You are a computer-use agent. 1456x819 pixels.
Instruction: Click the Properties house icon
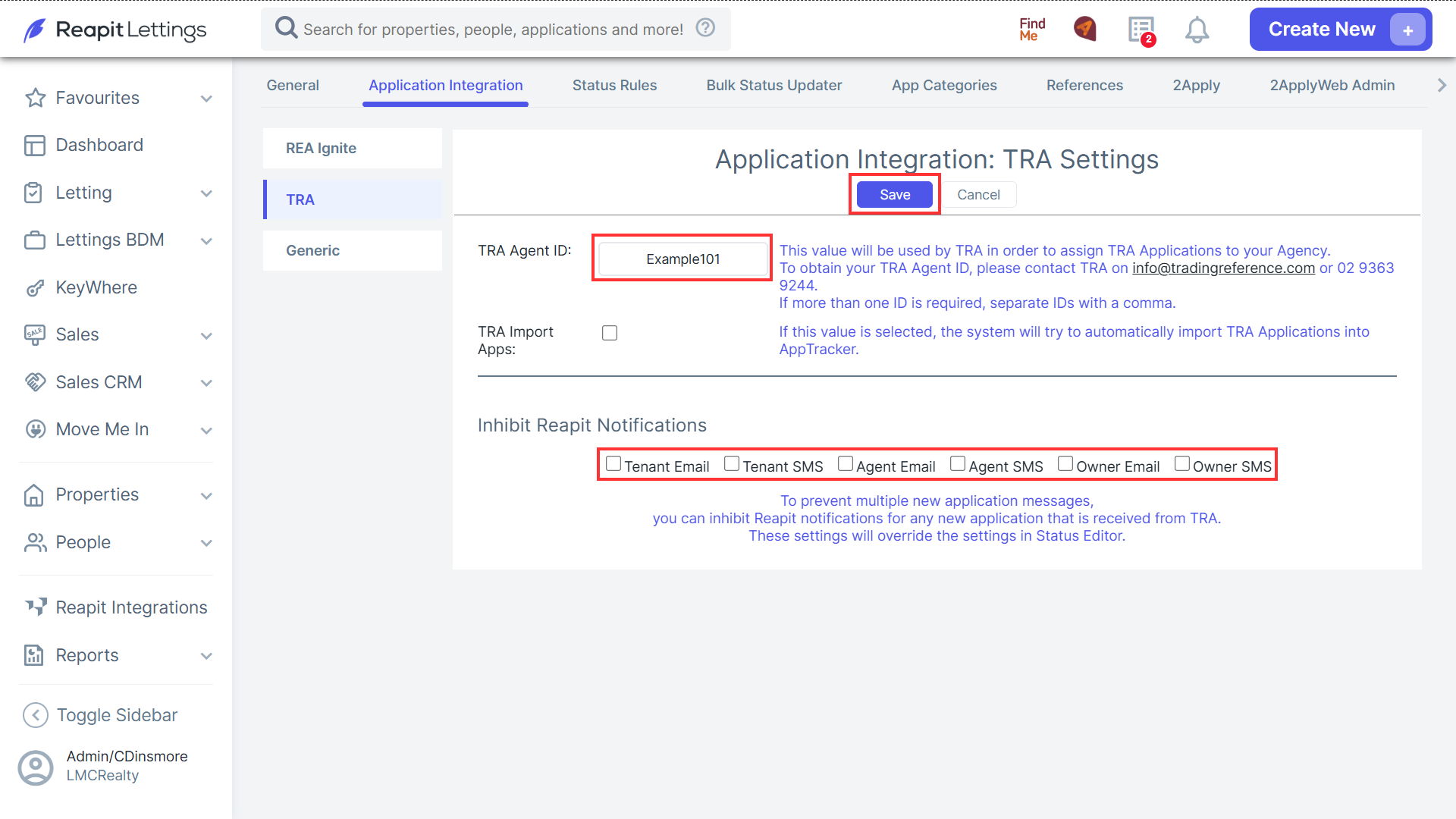(x=33, y=494)
